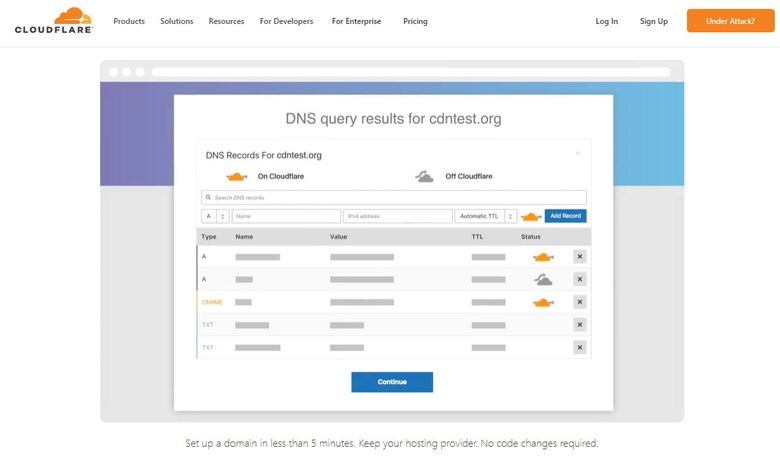Open the Automatic TTL dropdown
The height and width of the screenshot is (457, 780).
tap(486, 216)
